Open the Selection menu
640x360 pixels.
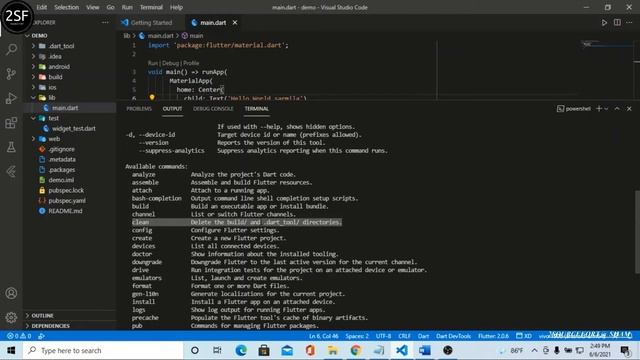[67, 7]
